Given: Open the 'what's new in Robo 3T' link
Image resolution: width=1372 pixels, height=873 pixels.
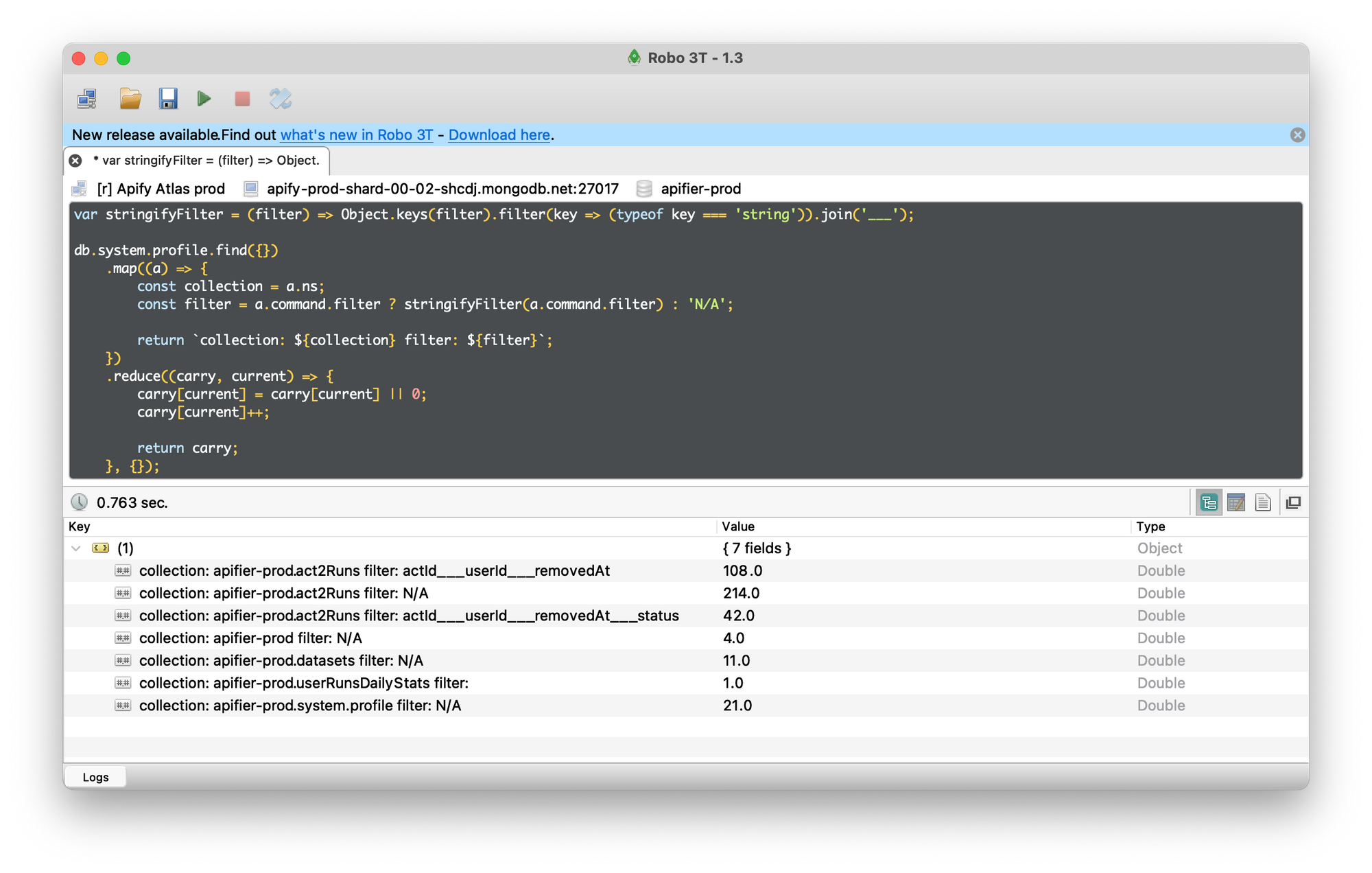Looking at the screenshot, I should [356, 135].
